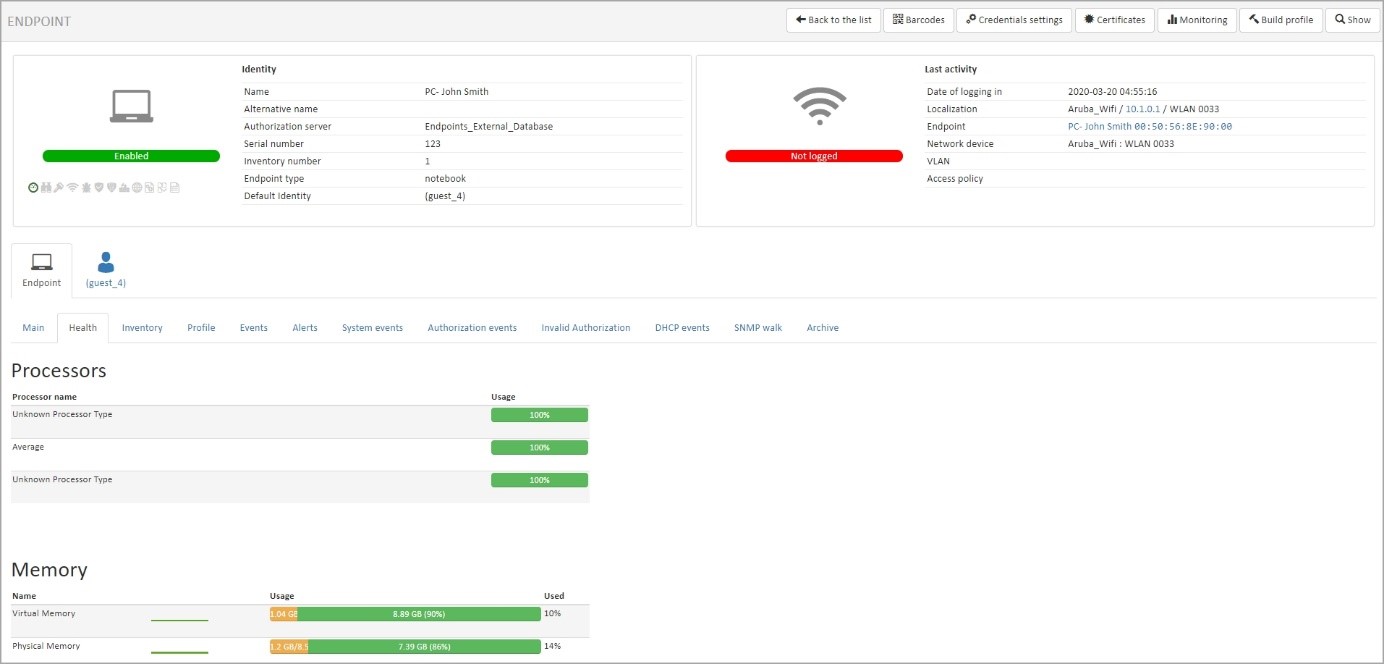
Task: Open Certificates for this endpoint
Action: tap(1114, 20)
